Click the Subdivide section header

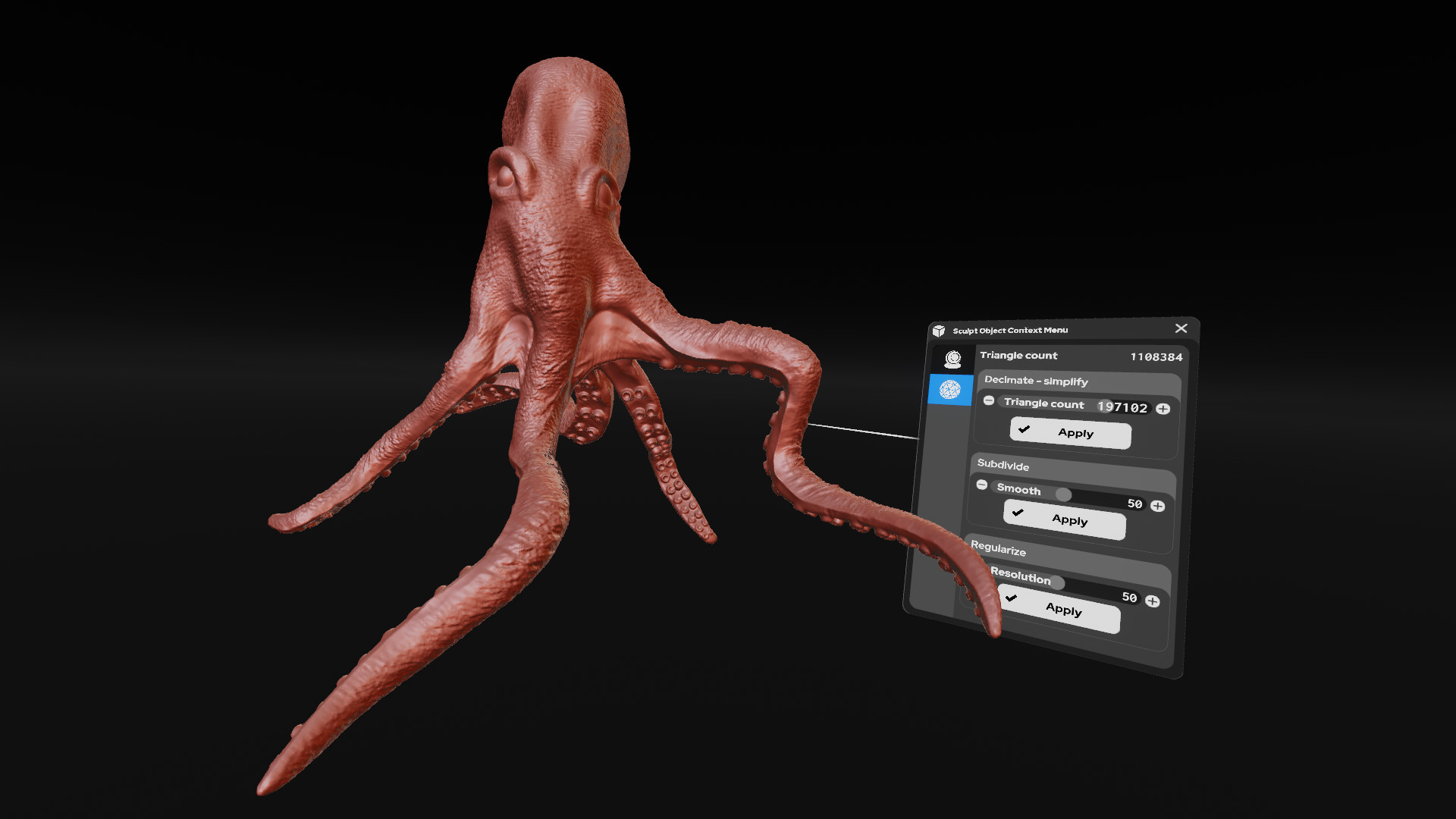(x=1003, y=466)
